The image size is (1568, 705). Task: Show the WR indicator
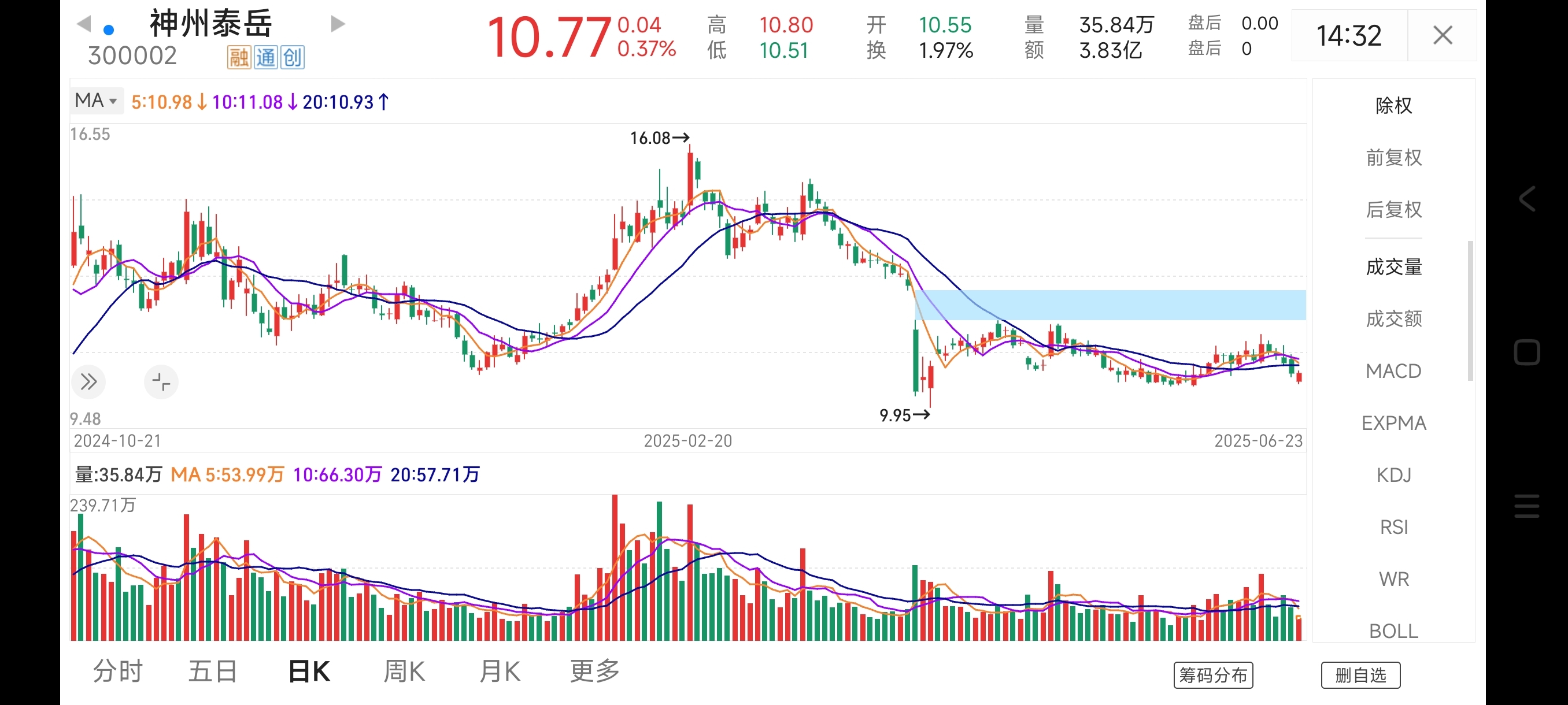[x=1393, y=578]
